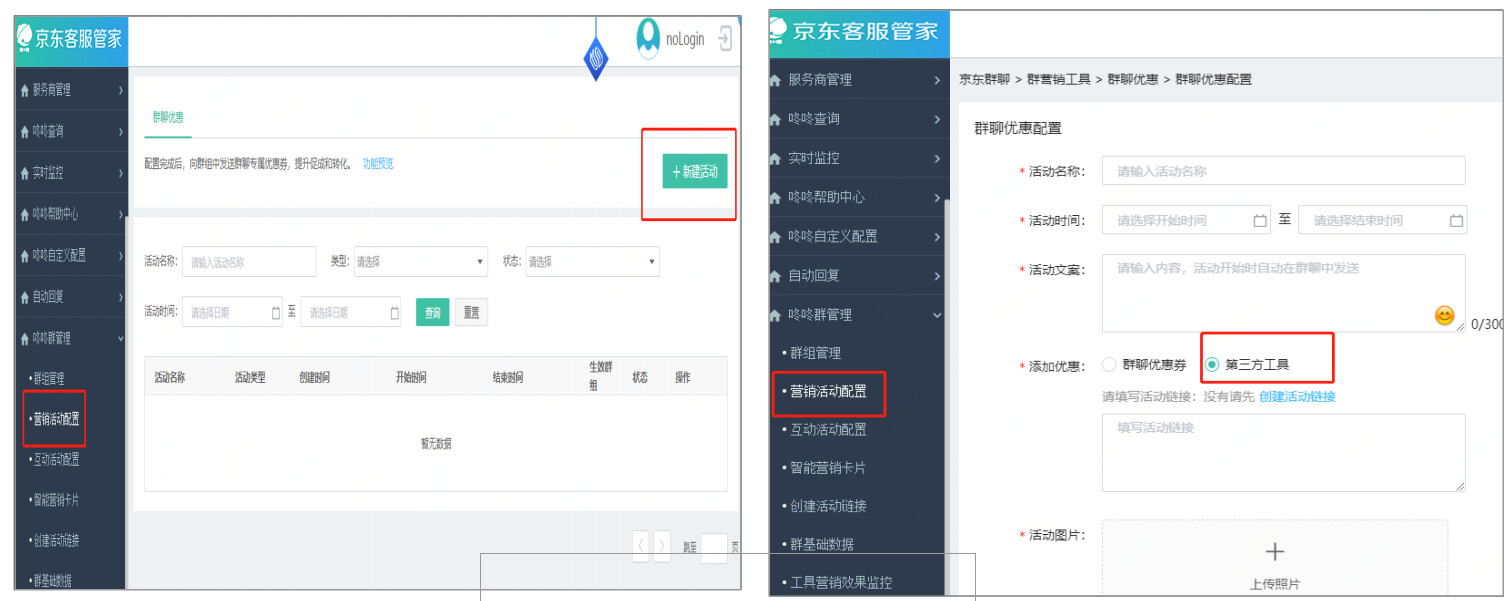Click home icon beside 咚咚查询 in left screenshot

(x=24, y=131)
